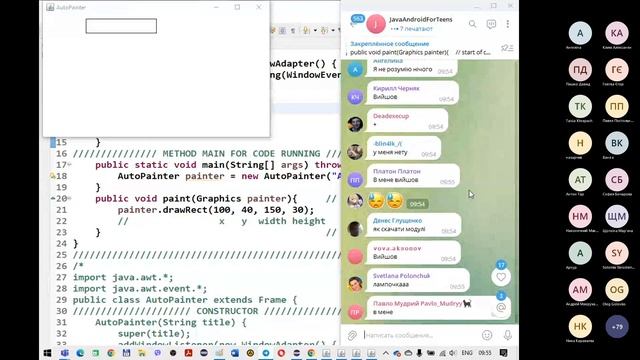640x360 pixels.
Task: Open sender name Кирилл Черняк
Action: [396, 88]
